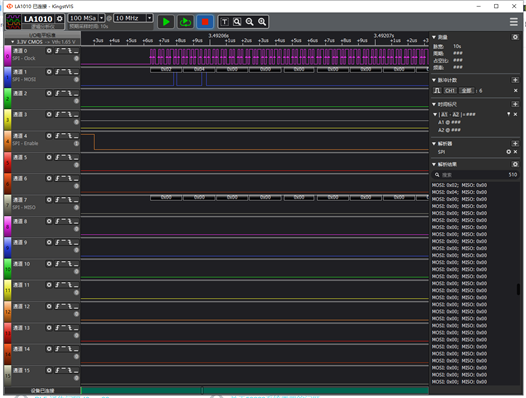Screen dimensions: 526x398
Task: Collapse the A1 - A2 ruler entry
Action: [x=435, y=114]
